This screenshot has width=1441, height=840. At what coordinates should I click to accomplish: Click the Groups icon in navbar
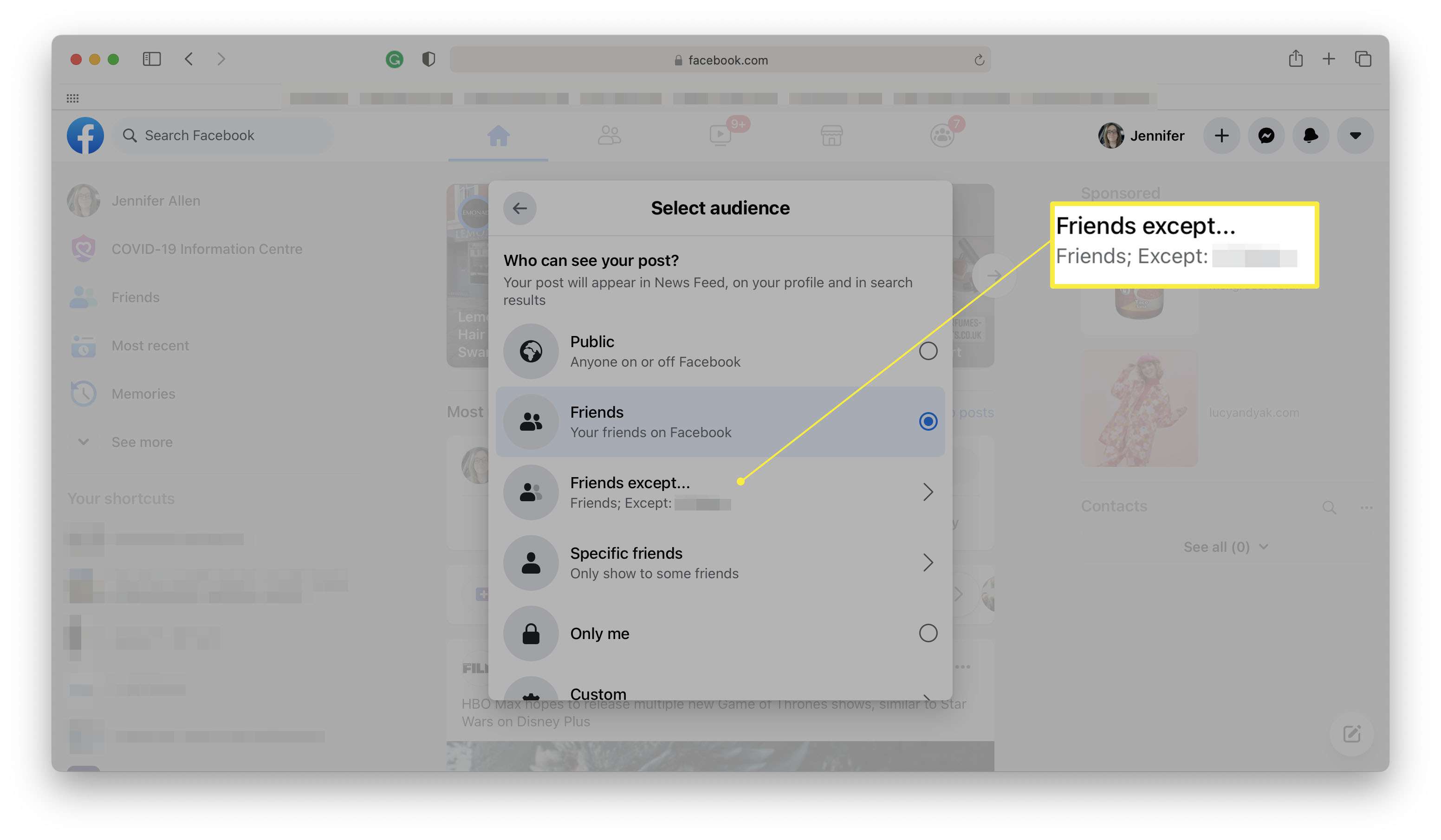click(940, 135)
